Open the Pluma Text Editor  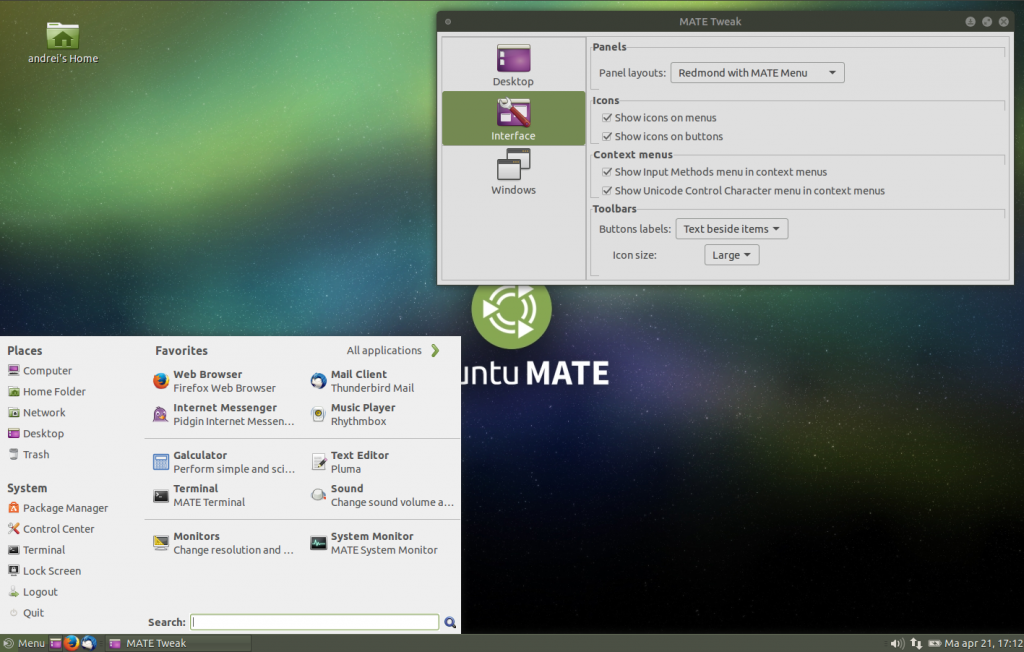(358, 461)
